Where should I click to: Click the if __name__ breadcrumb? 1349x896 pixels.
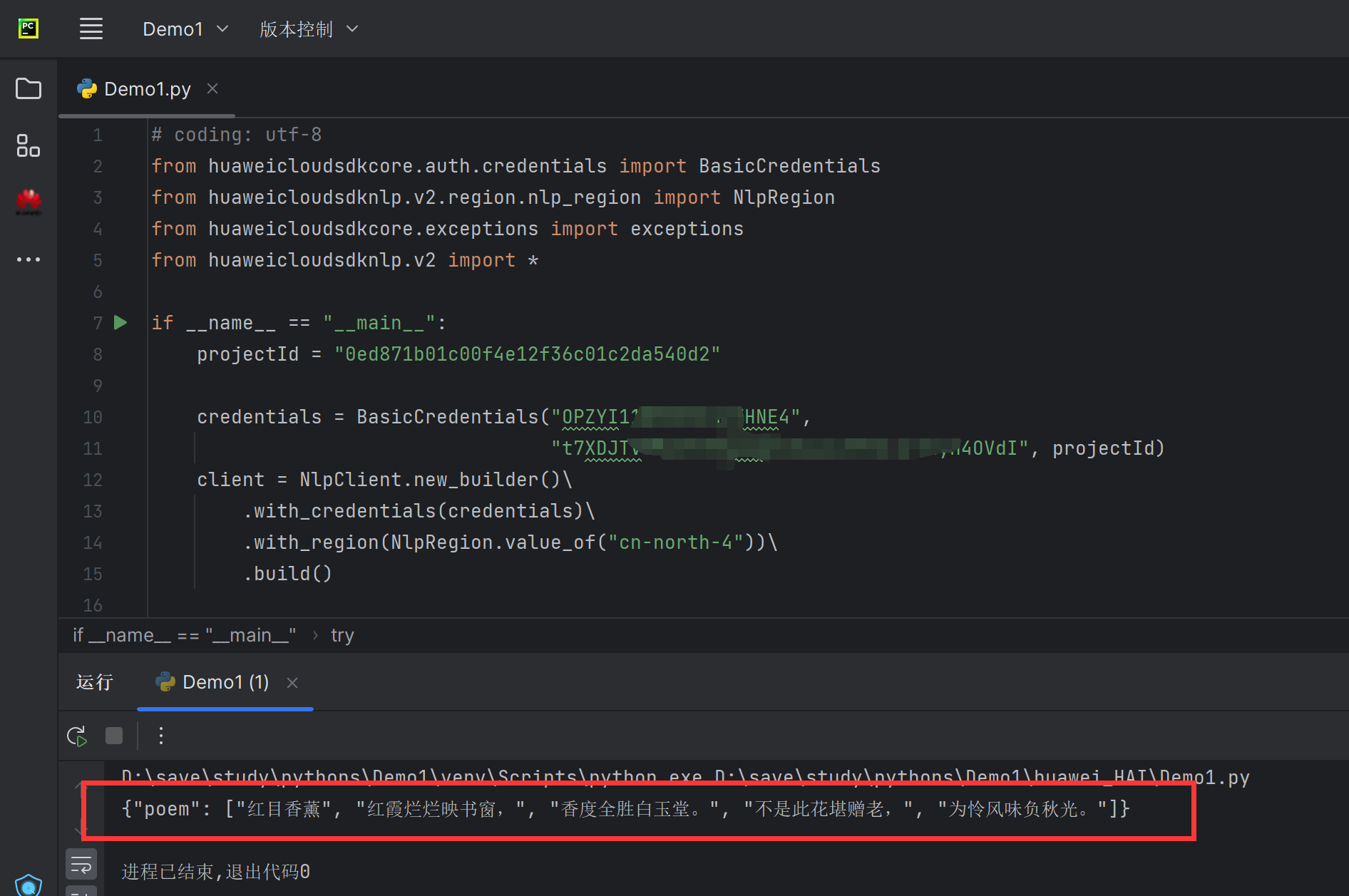(x=184, y=635)
